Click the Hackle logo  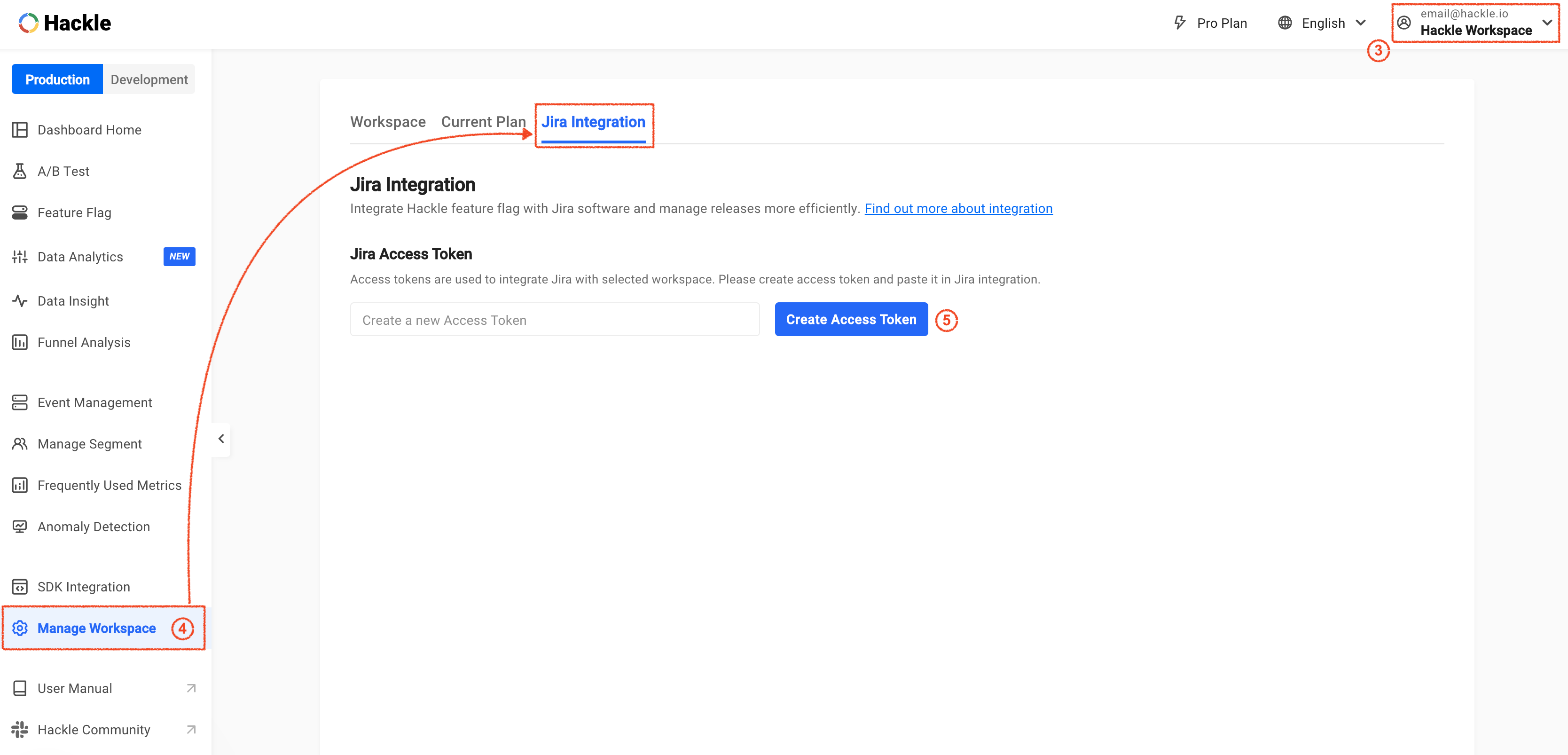click(x=64, y=23)
